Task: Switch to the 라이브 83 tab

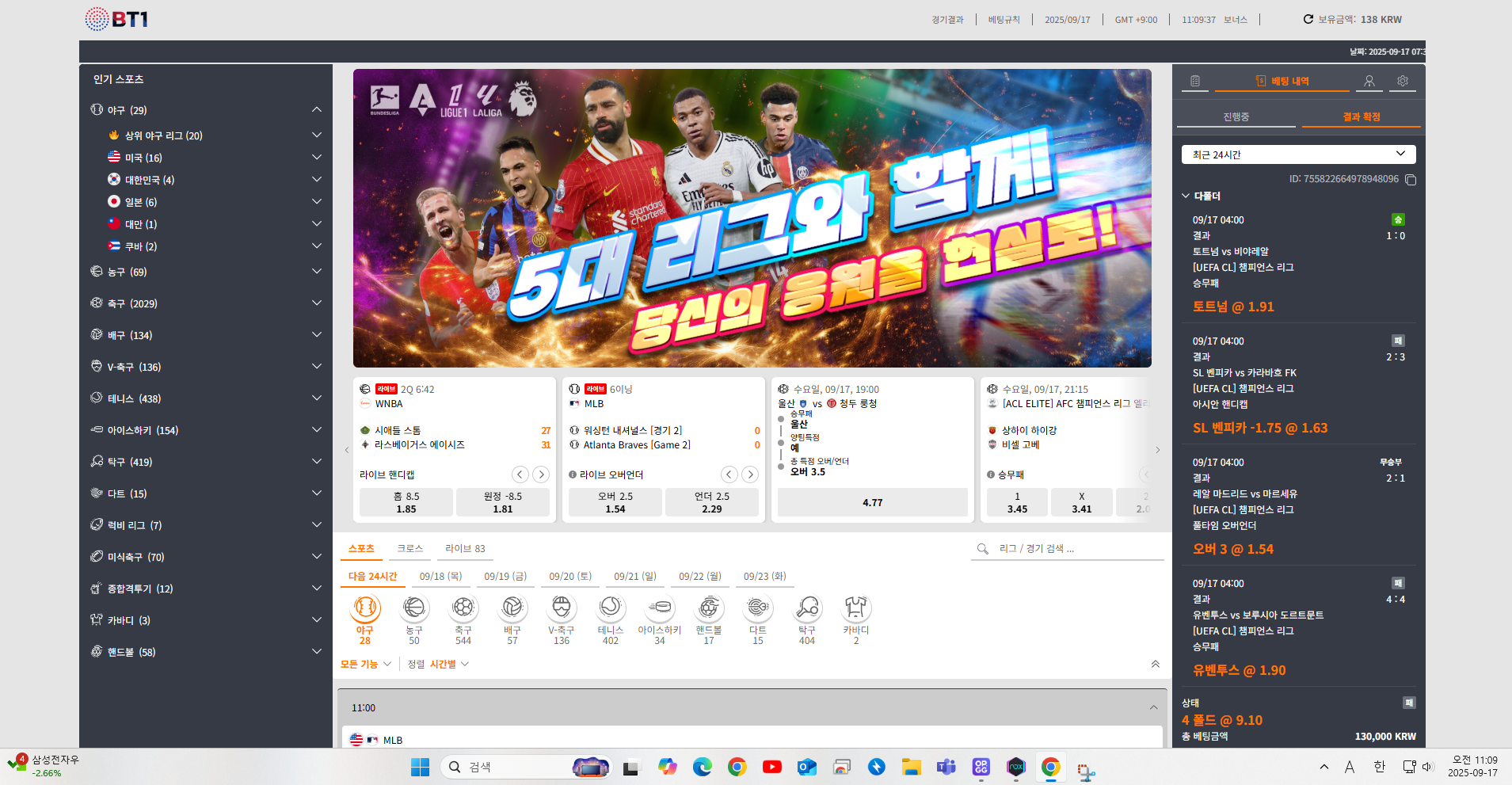Action: click(x=465, y=548)
